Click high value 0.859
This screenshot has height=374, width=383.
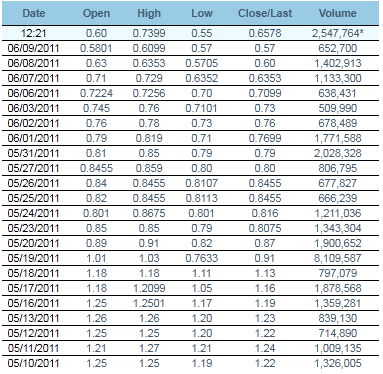point(149,168)
